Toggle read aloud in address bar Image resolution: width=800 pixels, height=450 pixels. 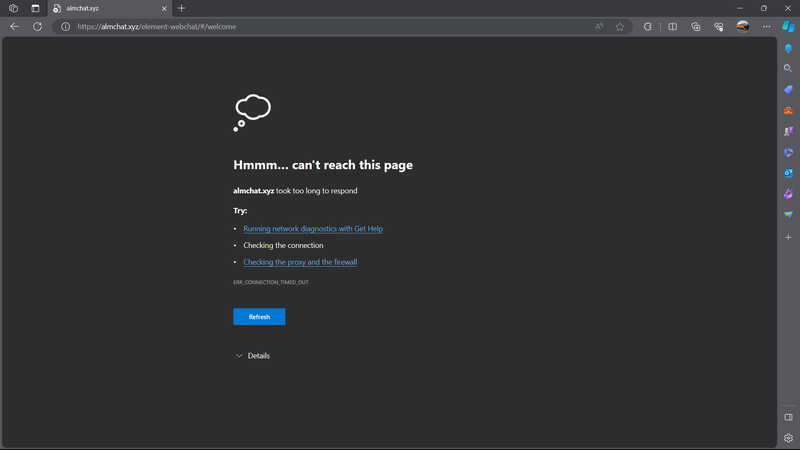(x=599, y=27)
